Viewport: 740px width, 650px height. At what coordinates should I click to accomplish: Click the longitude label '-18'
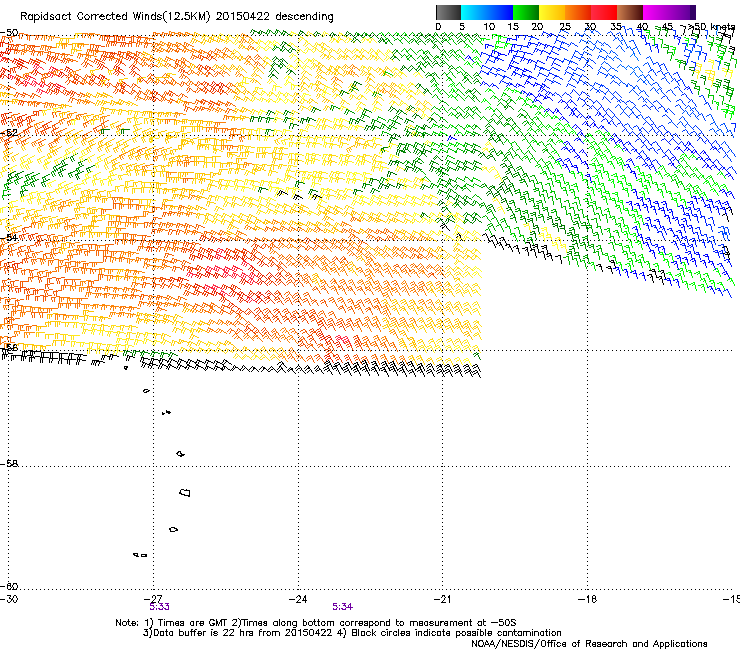[588, 599]
